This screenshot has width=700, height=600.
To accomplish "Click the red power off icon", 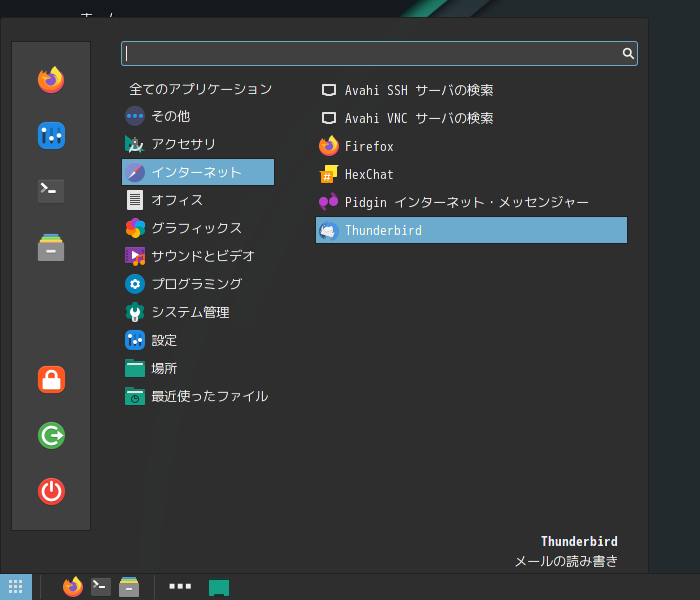I will 51,491.
